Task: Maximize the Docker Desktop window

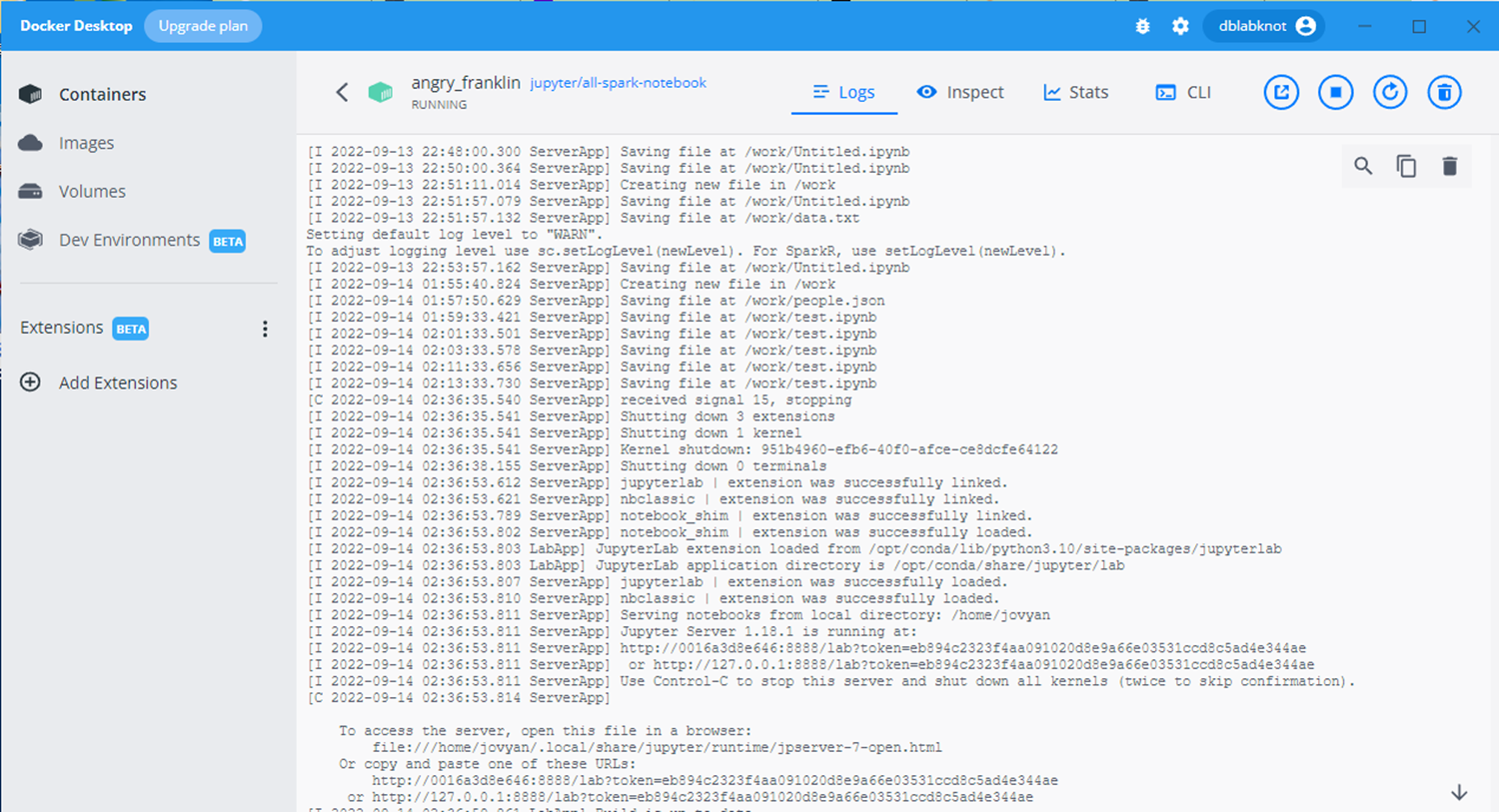Action: [1419, 26]
